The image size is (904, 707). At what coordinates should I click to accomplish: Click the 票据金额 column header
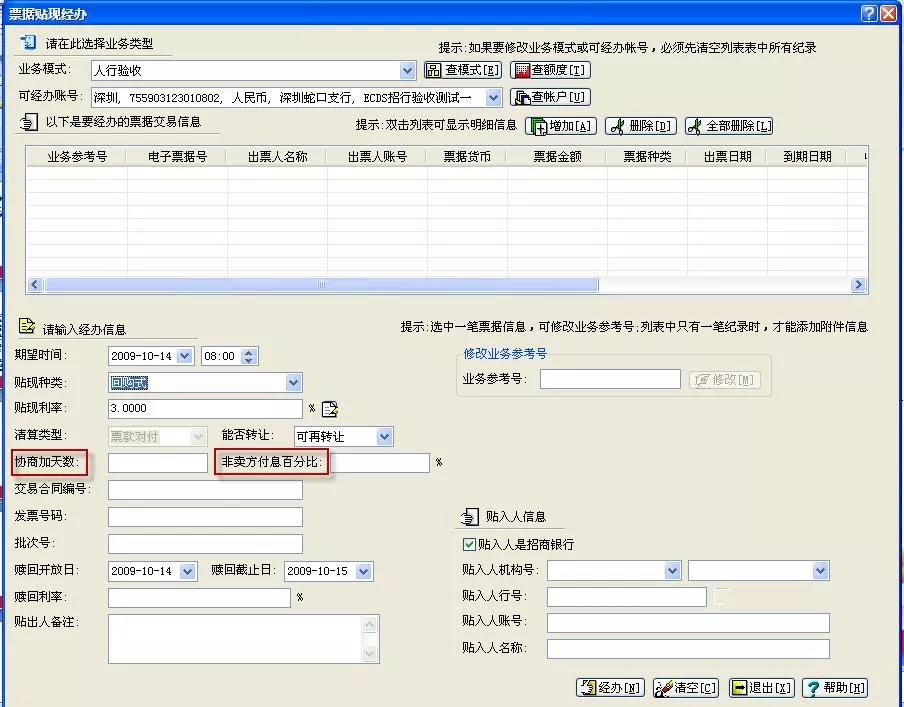557,157
